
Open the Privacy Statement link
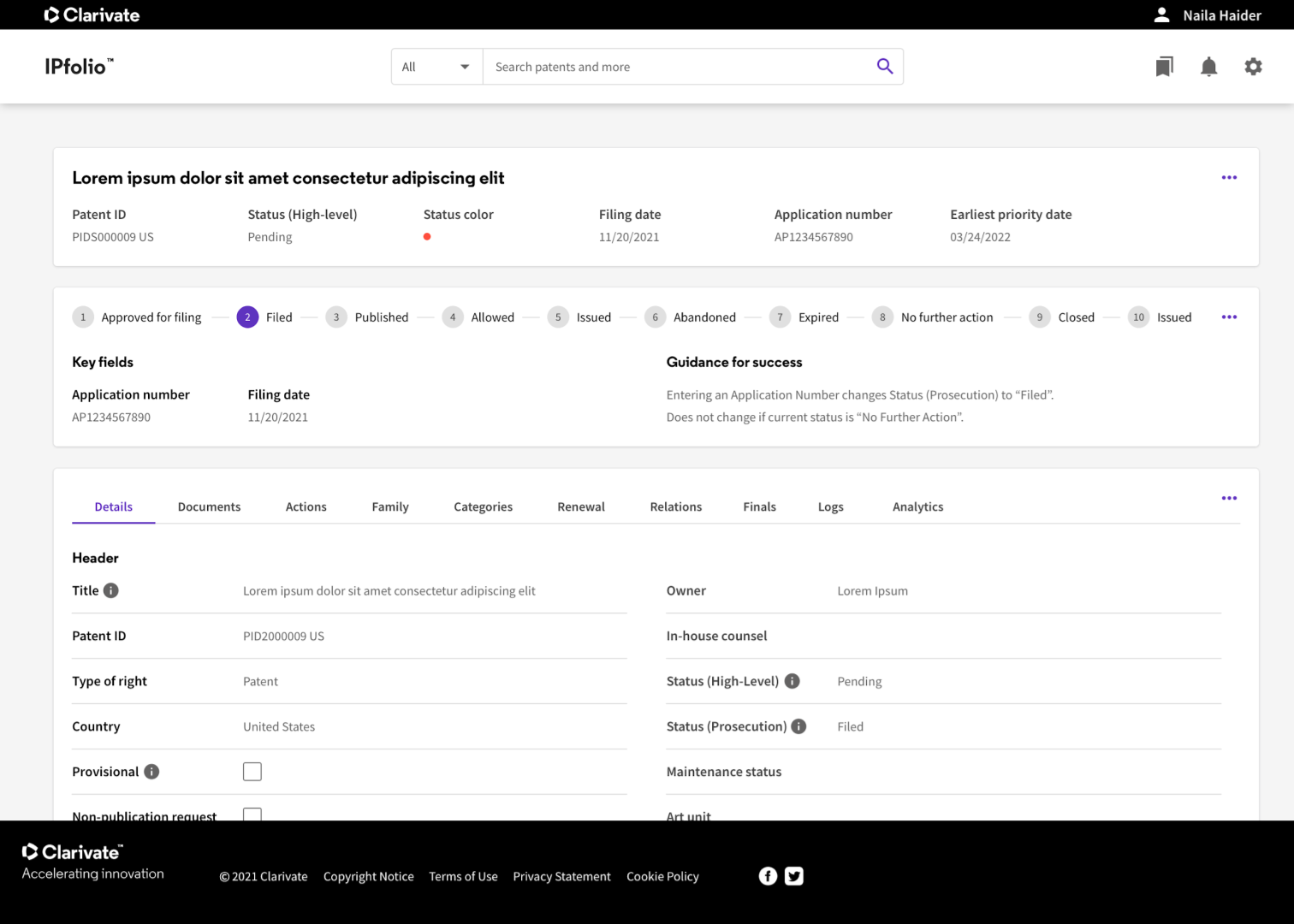[x=561, y=876]
